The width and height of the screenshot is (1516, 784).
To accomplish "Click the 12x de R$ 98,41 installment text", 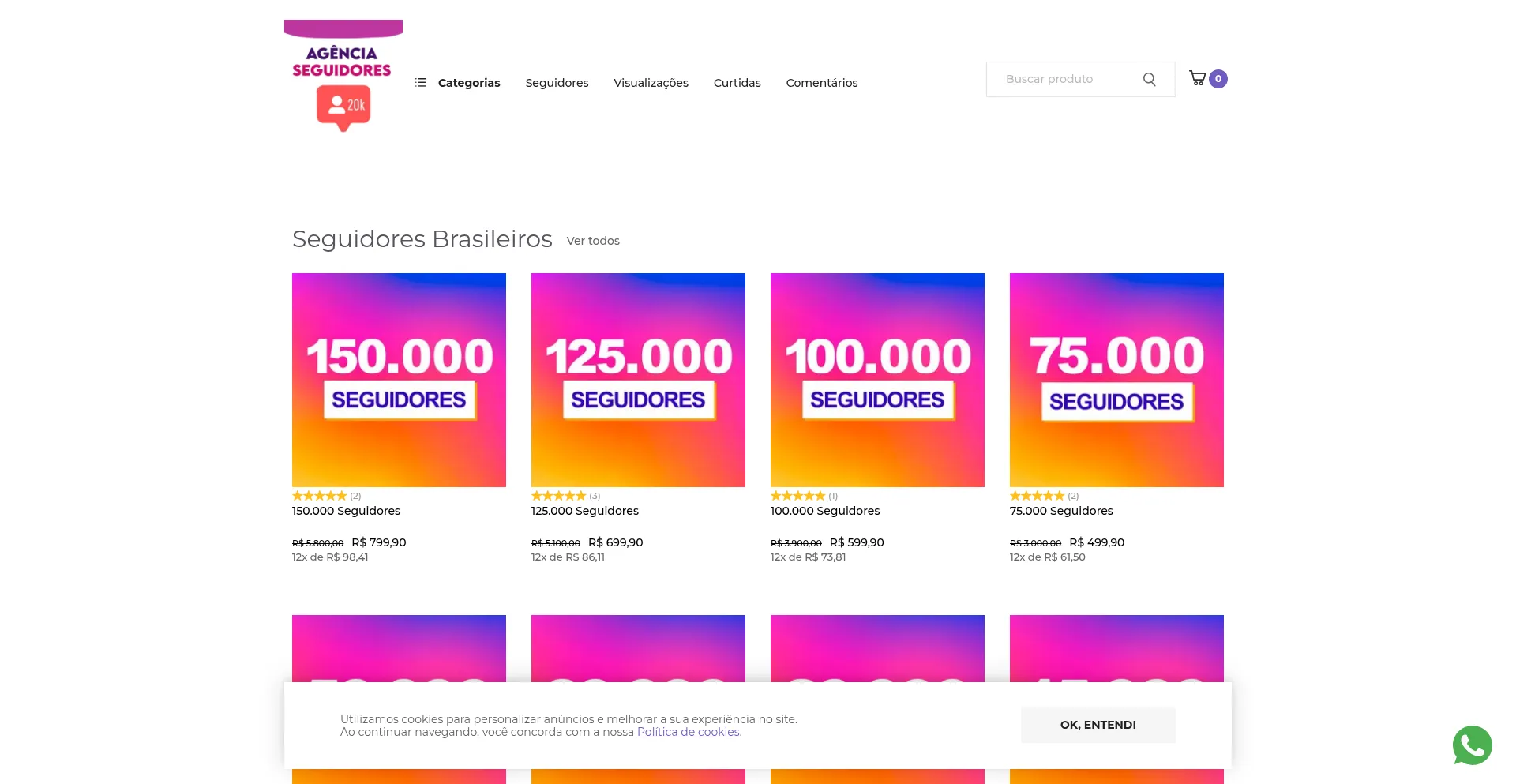I will pyautogui.click(x=330, y=557).
